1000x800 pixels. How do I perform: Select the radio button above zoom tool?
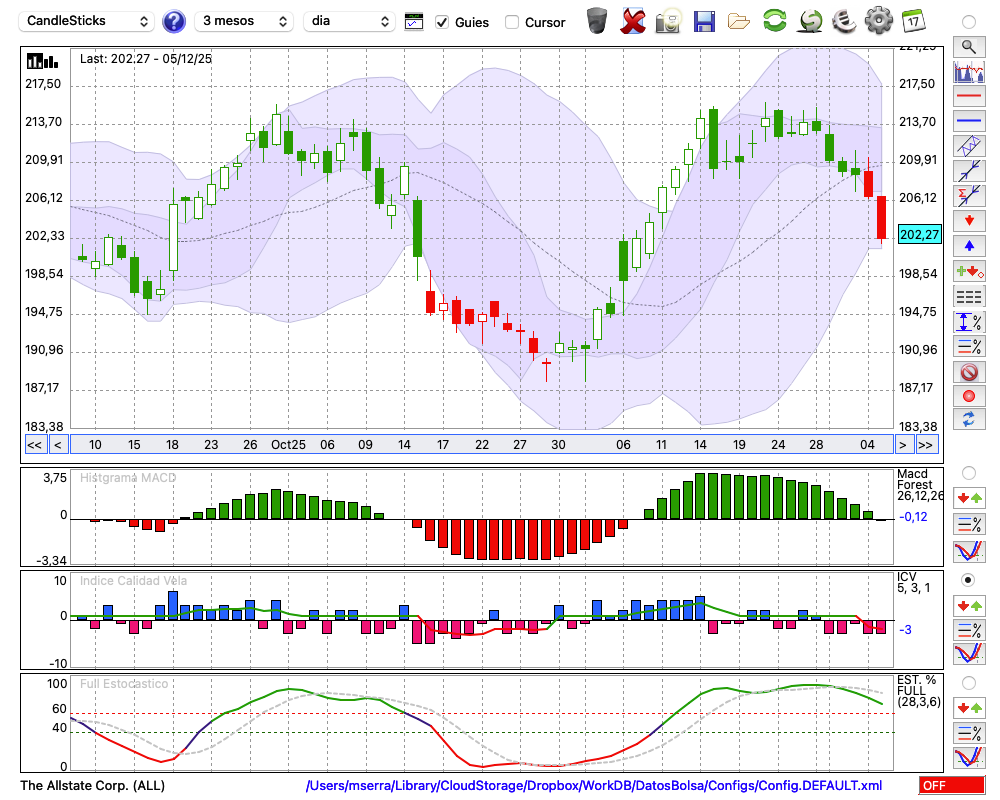click(x=969, y=22)
